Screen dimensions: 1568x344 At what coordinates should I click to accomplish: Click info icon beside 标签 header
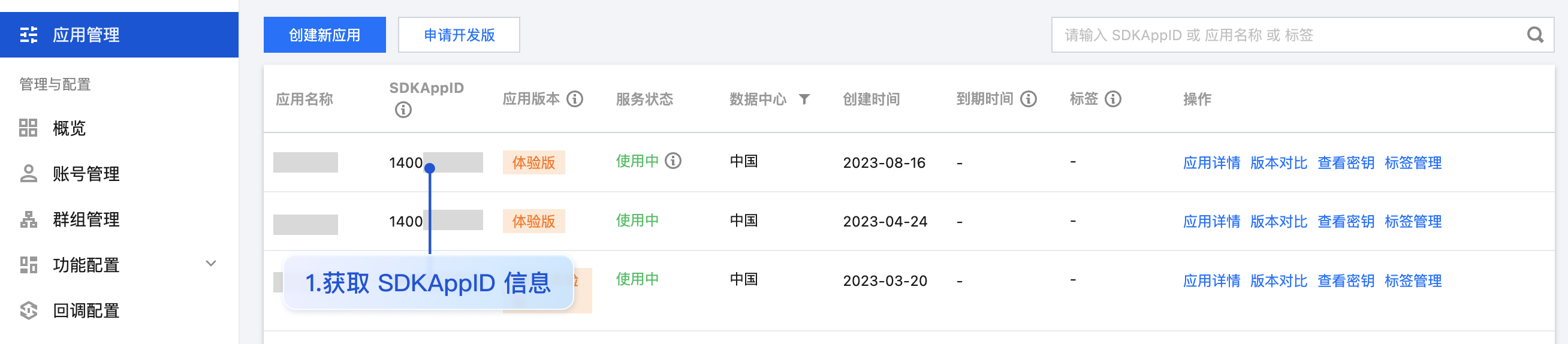1112,99
